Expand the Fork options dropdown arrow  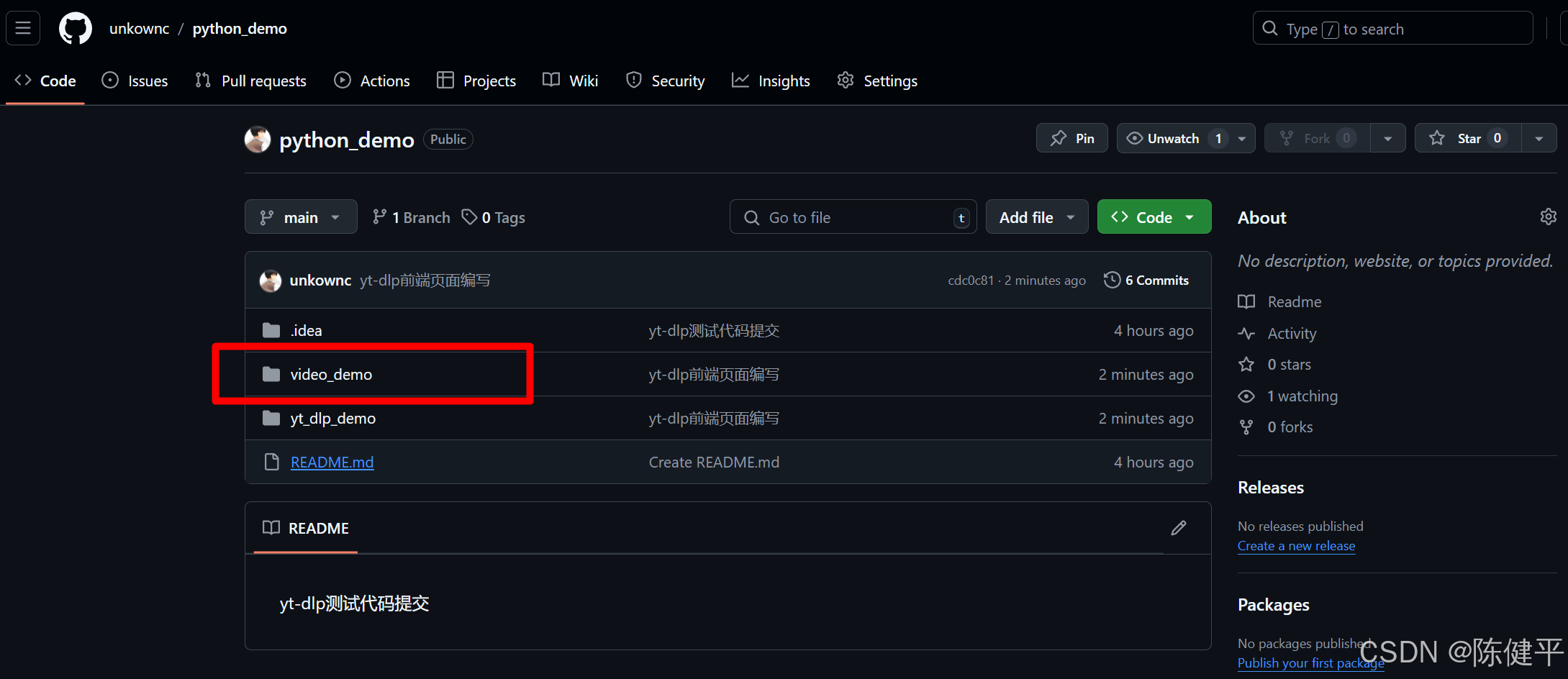tap(1388, 138)
